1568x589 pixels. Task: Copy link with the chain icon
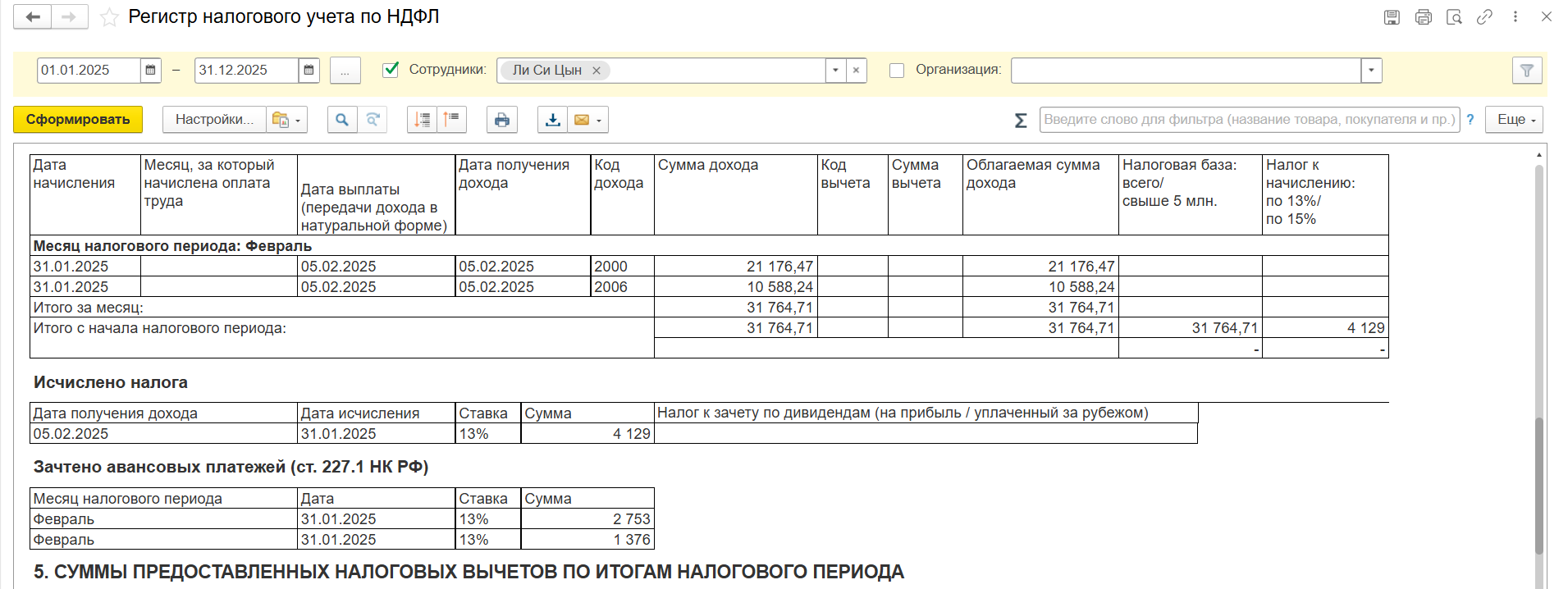(x=1484, y=16)
